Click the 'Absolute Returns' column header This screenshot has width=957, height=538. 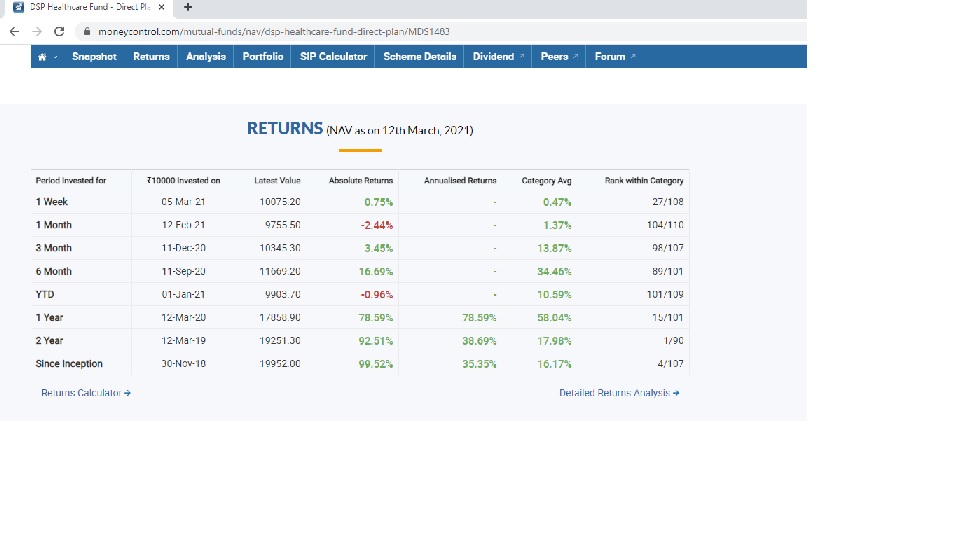[x=361, y=181]
